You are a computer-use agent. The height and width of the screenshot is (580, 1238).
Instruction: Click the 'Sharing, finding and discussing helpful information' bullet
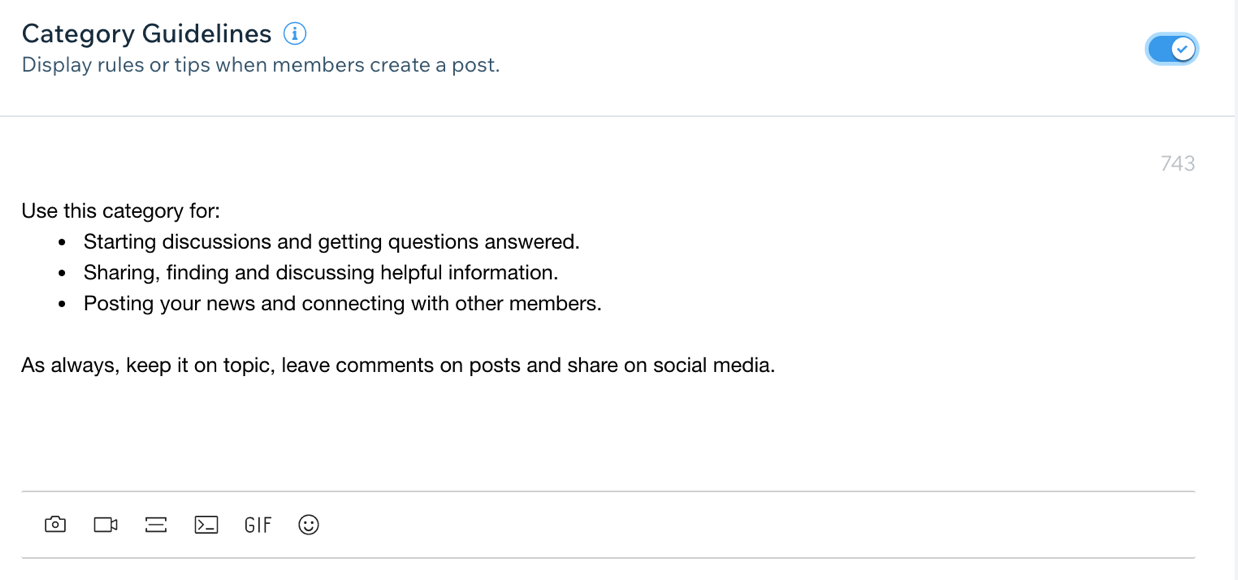[x=320, y=273]
